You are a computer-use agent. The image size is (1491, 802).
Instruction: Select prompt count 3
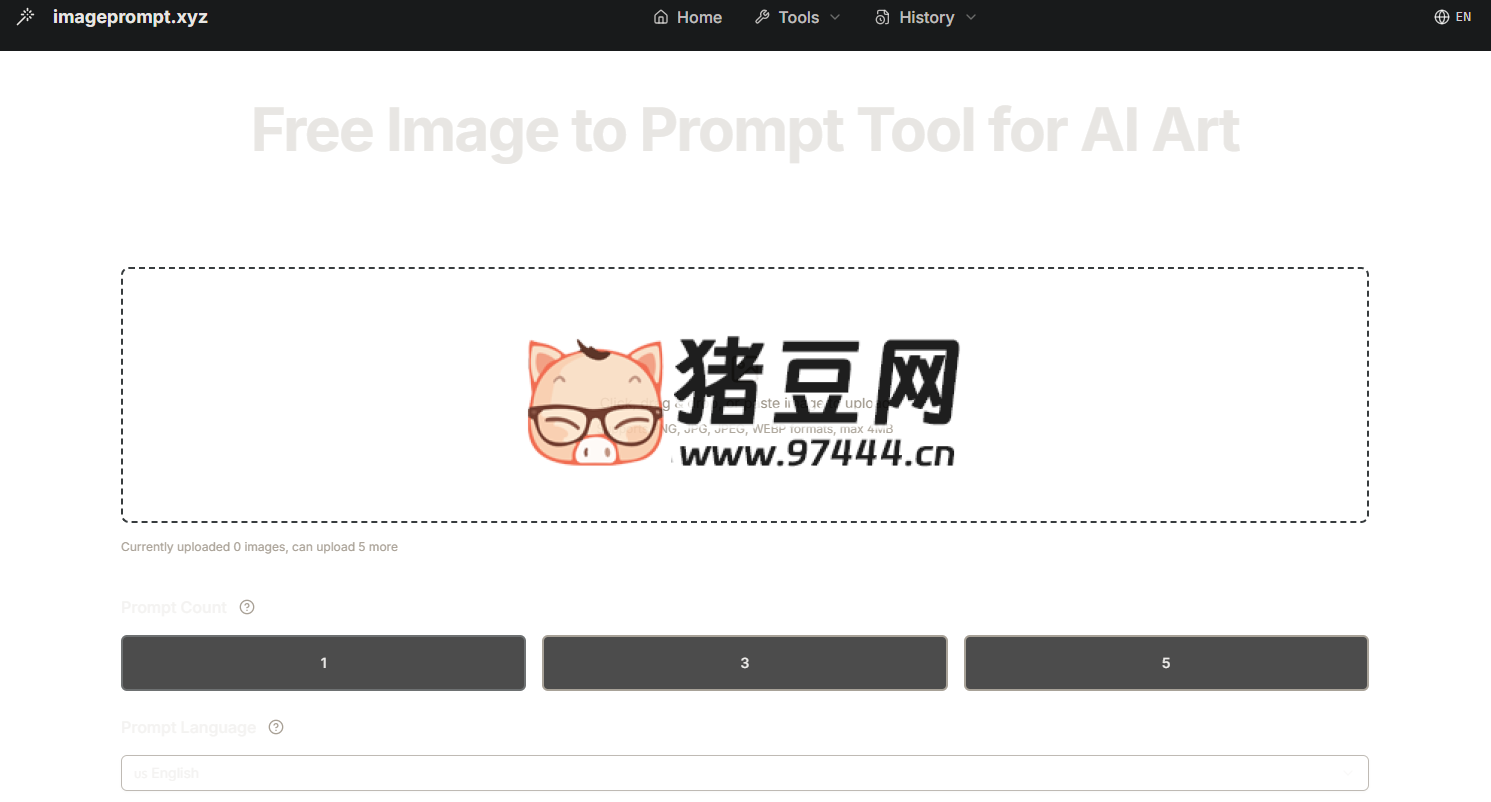pos(745,663)
